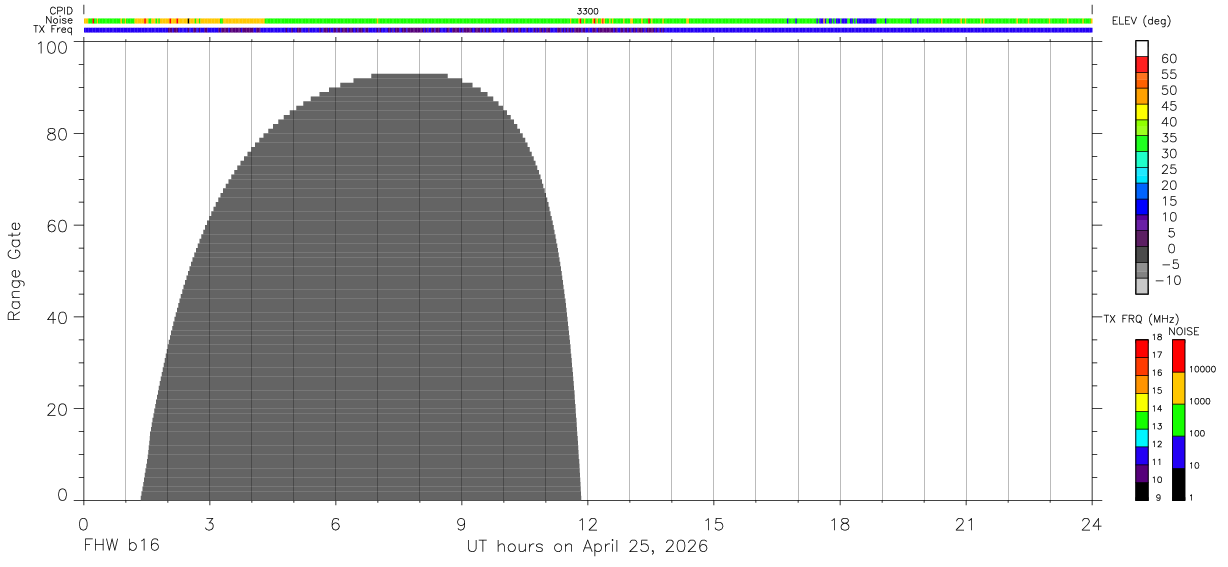The height and width of the screenshot is (567, 1228).
Task: Click the NOISE legend label '1000'
Action: click(1199, 401)
